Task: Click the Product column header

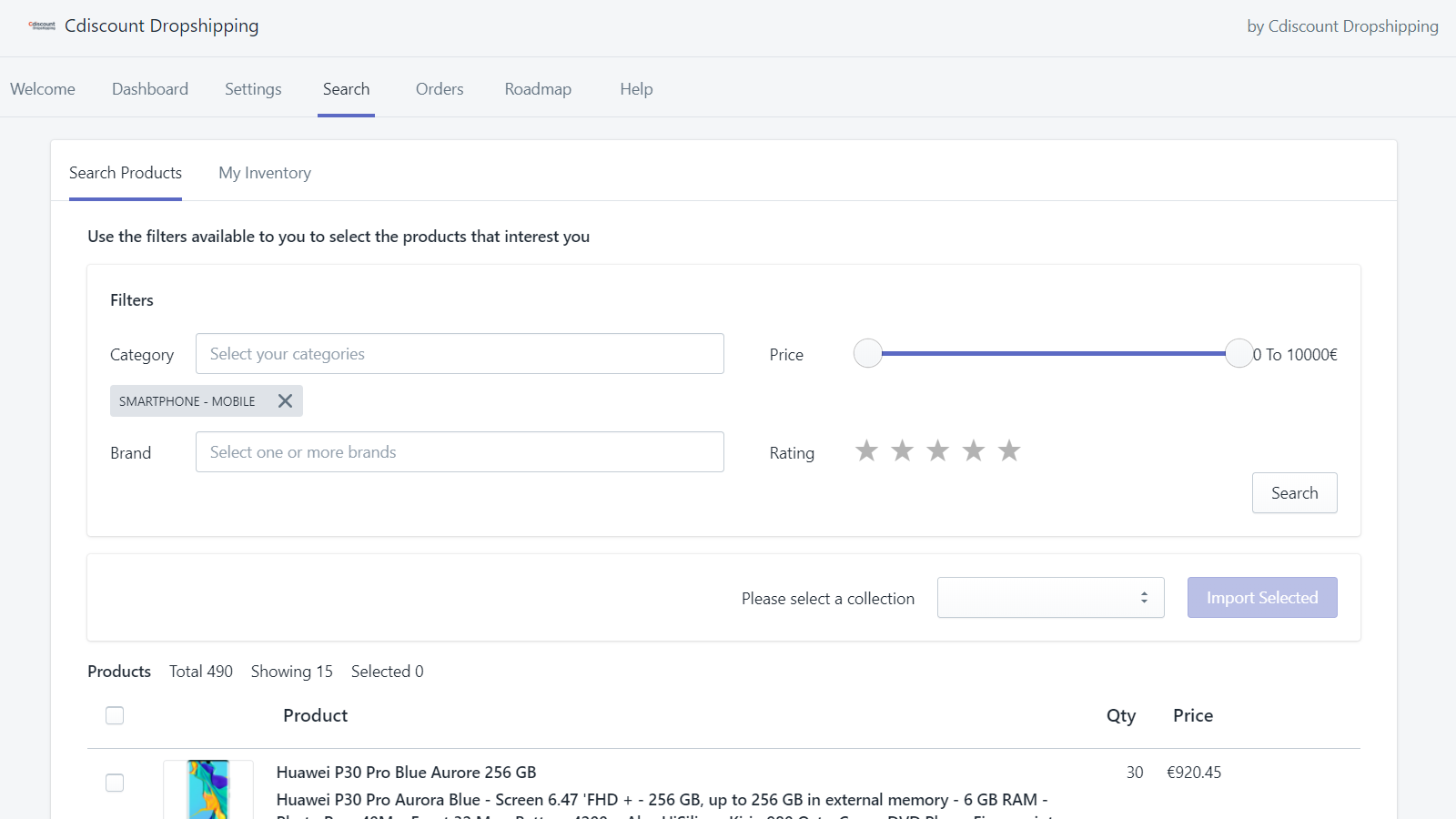Action: (316, 715)
